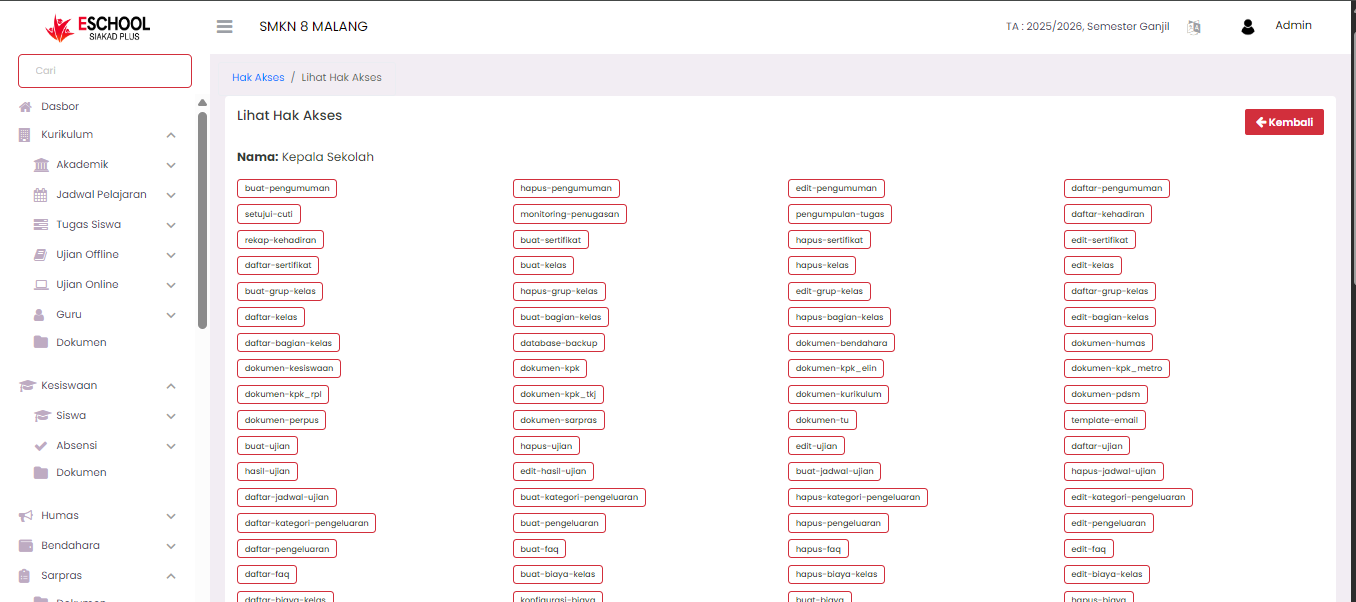Click the Ujian Online laptop icon
1356x602 pixels.
(x=41, y=285)
